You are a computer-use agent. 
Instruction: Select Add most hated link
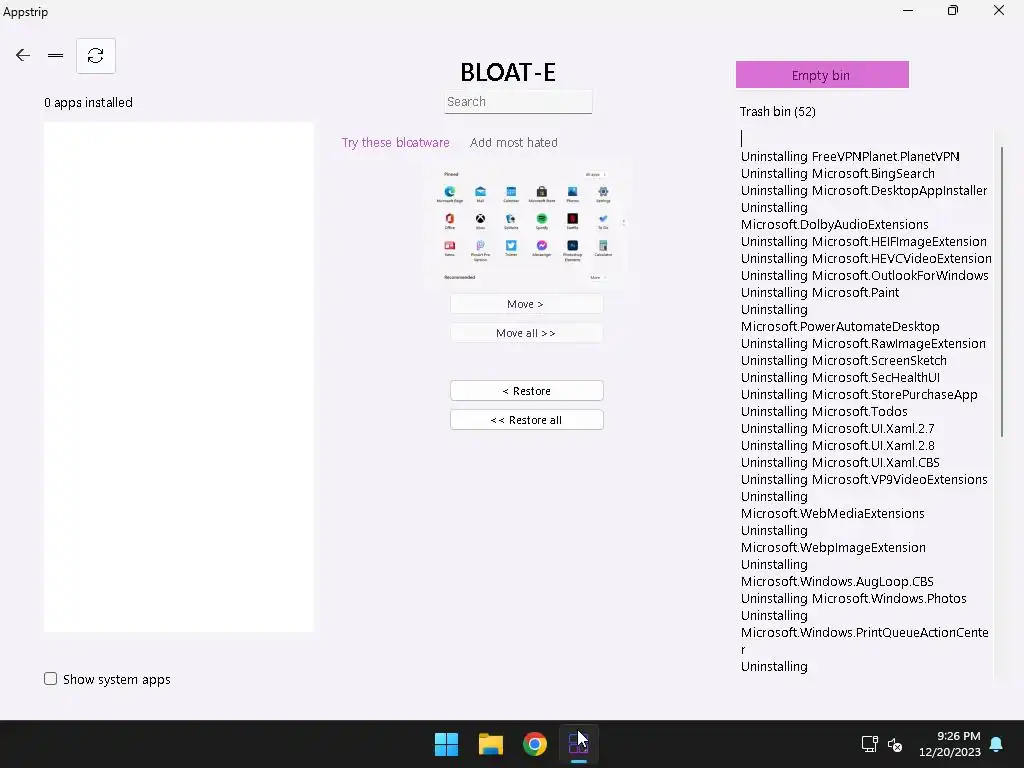click(514, 142)
